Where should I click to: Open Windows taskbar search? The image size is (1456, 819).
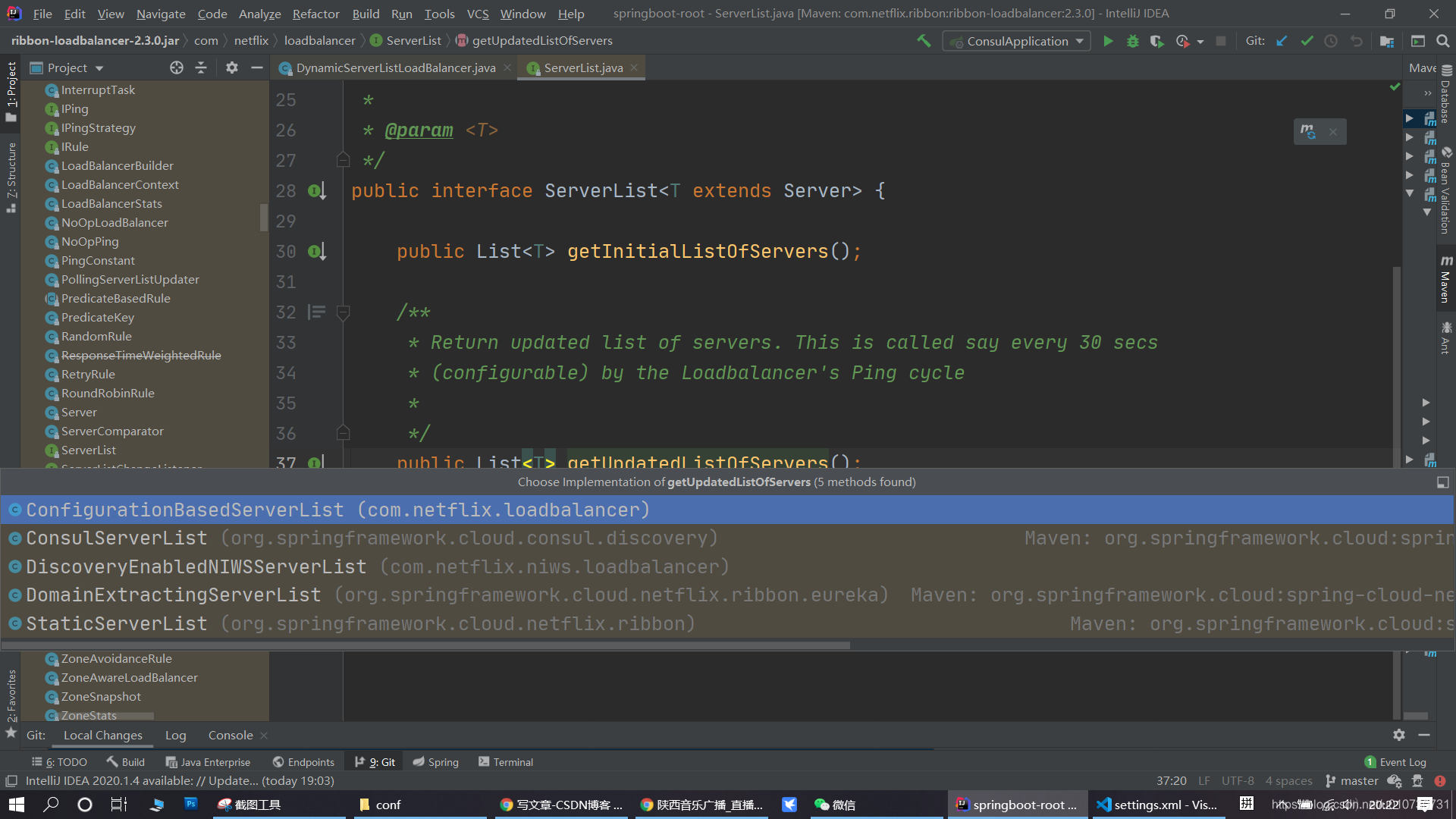(x=51, y=805)
